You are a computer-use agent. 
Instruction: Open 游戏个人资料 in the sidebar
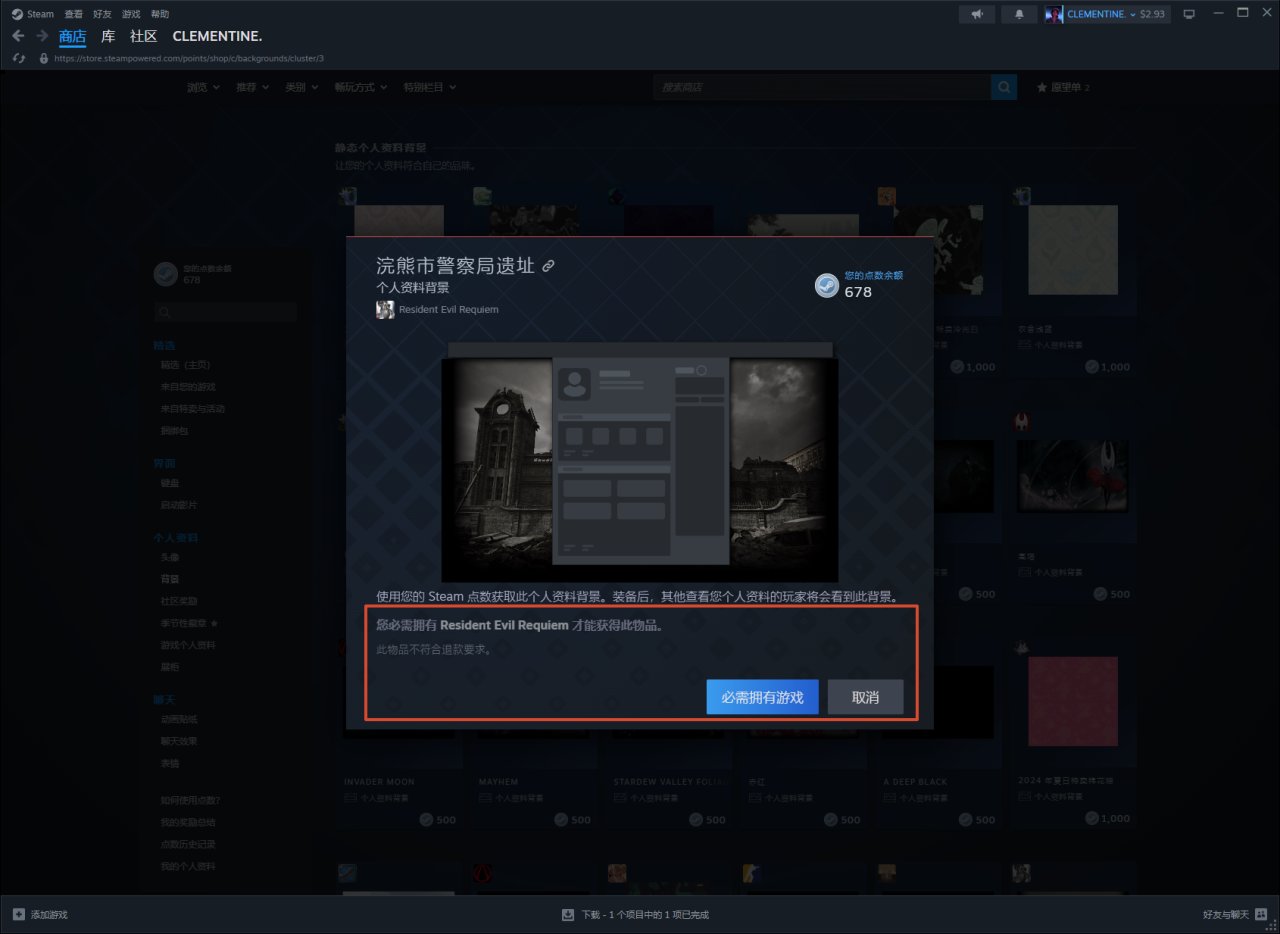coord(188,644)
